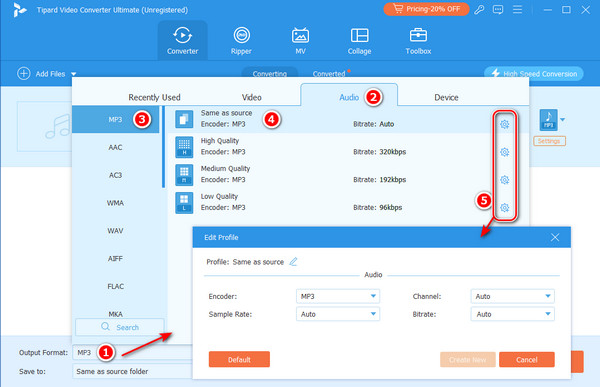
Task: Click the orange Settings button
Action: click(x=549, y=141)
